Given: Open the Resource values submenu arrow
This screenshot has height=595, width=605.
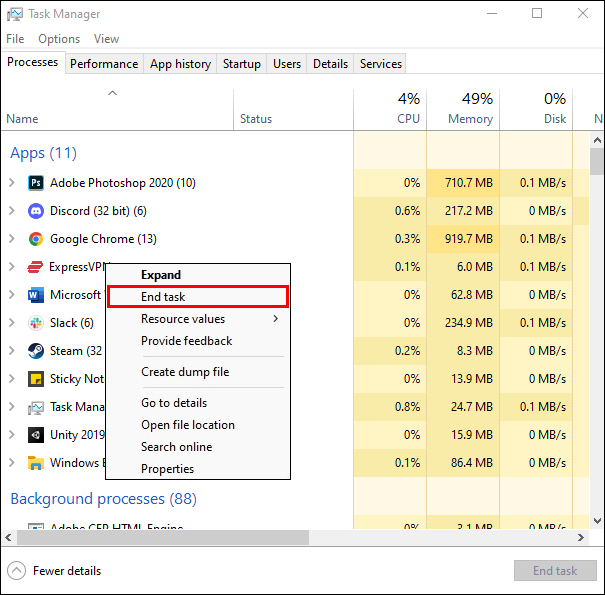Looking at the screenshot, I should click(275, 319).
